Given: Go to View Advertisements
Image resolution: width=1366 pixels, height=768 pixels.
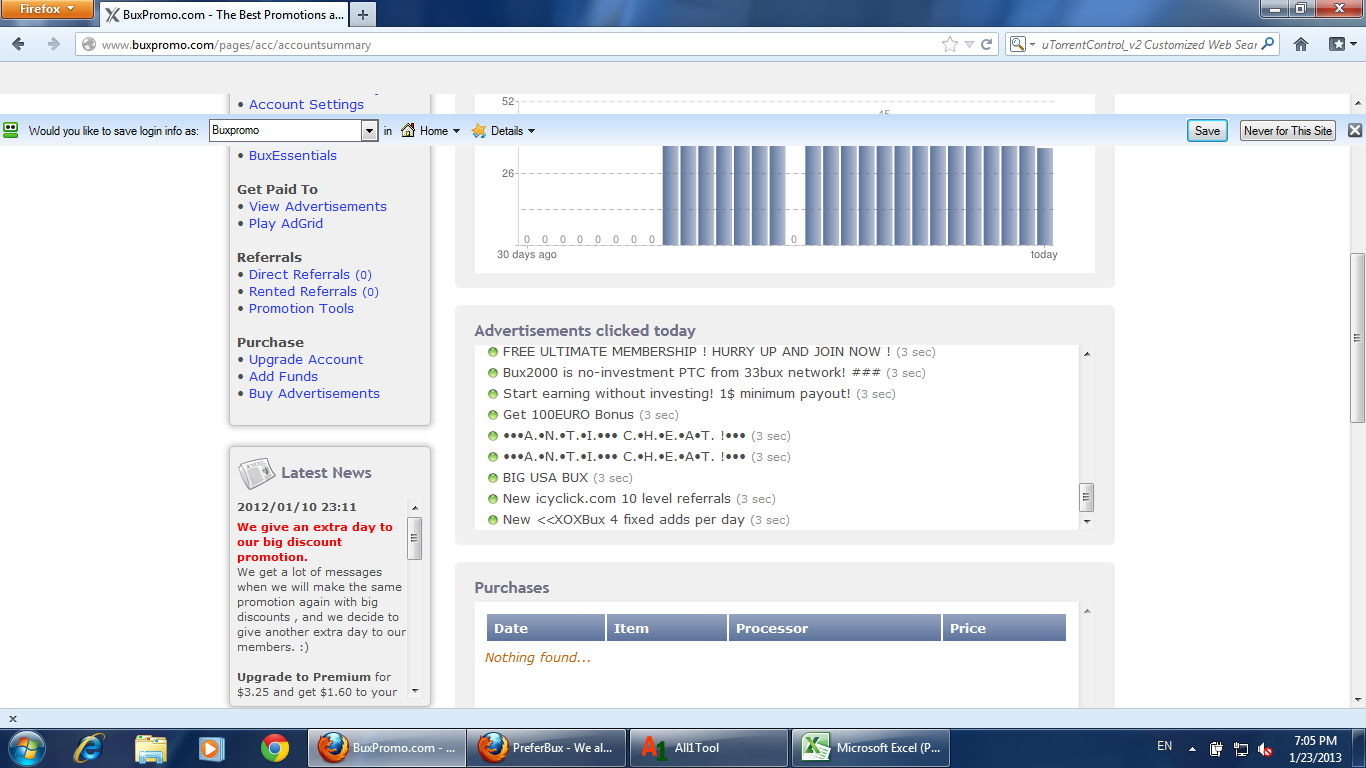Looking at the screenshot, I should point(318,207).
